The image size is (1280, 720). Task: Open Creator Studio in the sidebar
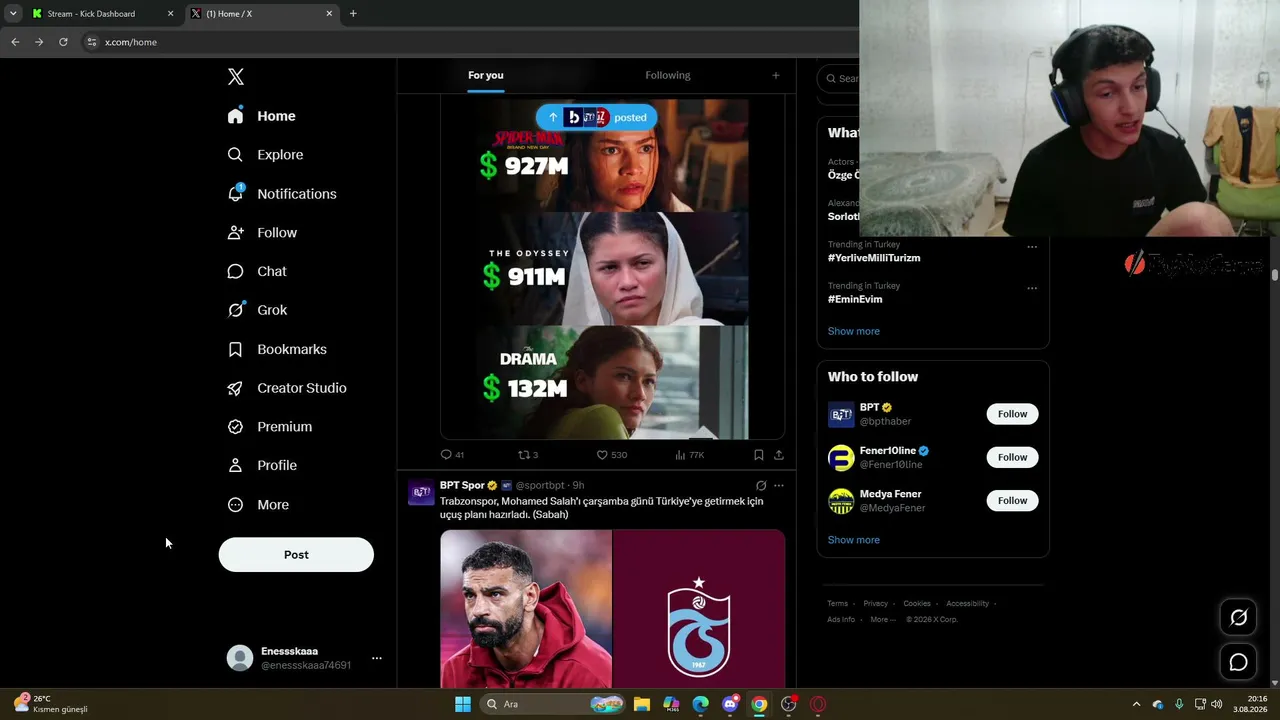pos(287,388)
